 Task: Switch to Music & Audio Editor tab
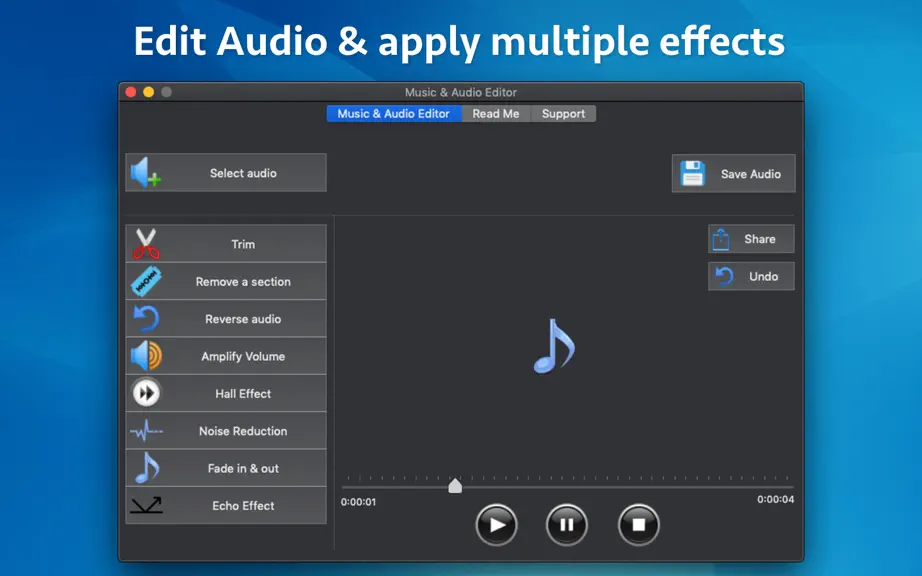pos(393,113)
